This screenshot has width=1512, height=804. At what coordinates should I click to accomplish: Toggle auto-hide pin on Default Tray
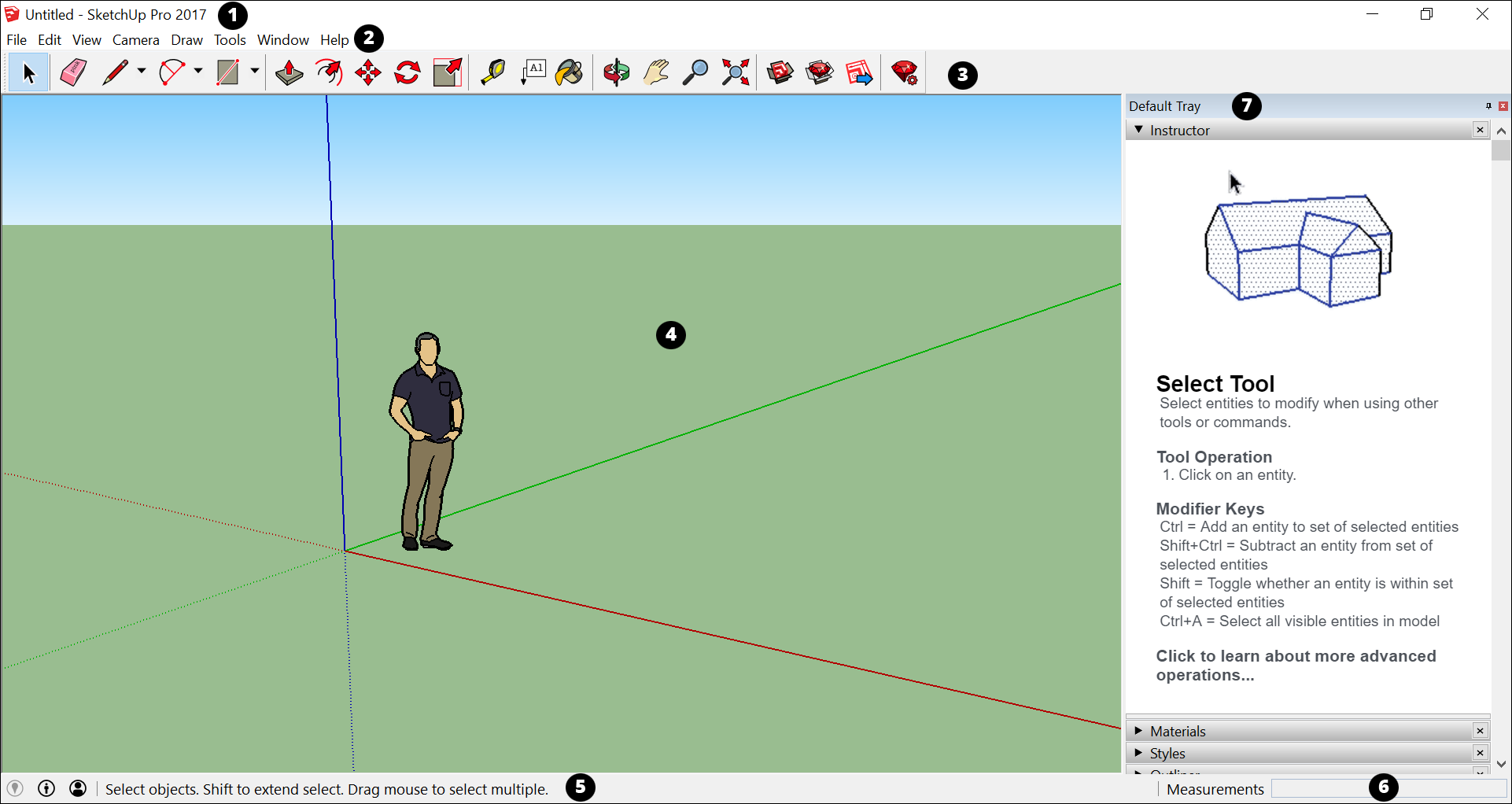[1488, 106]
